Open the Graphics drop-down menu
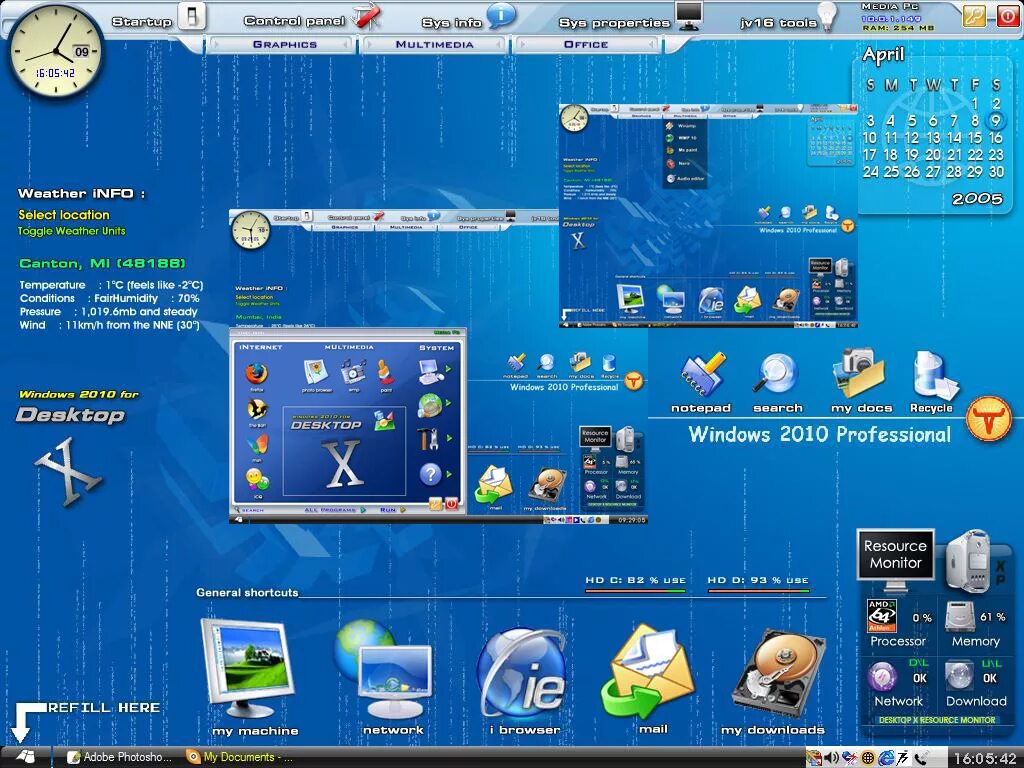 point(285,44)
